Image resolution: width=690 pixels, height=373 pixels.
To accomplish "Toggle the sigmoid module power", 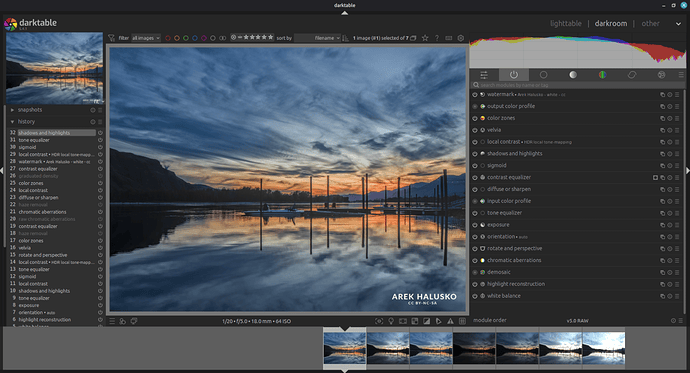I will pos(475,166).
